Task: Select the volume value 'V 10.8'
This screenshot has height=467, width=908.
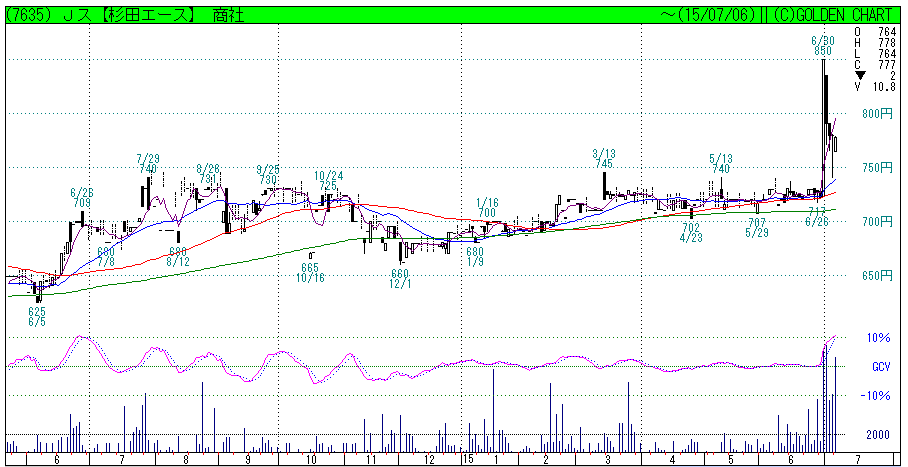Action: coord(876,87)
